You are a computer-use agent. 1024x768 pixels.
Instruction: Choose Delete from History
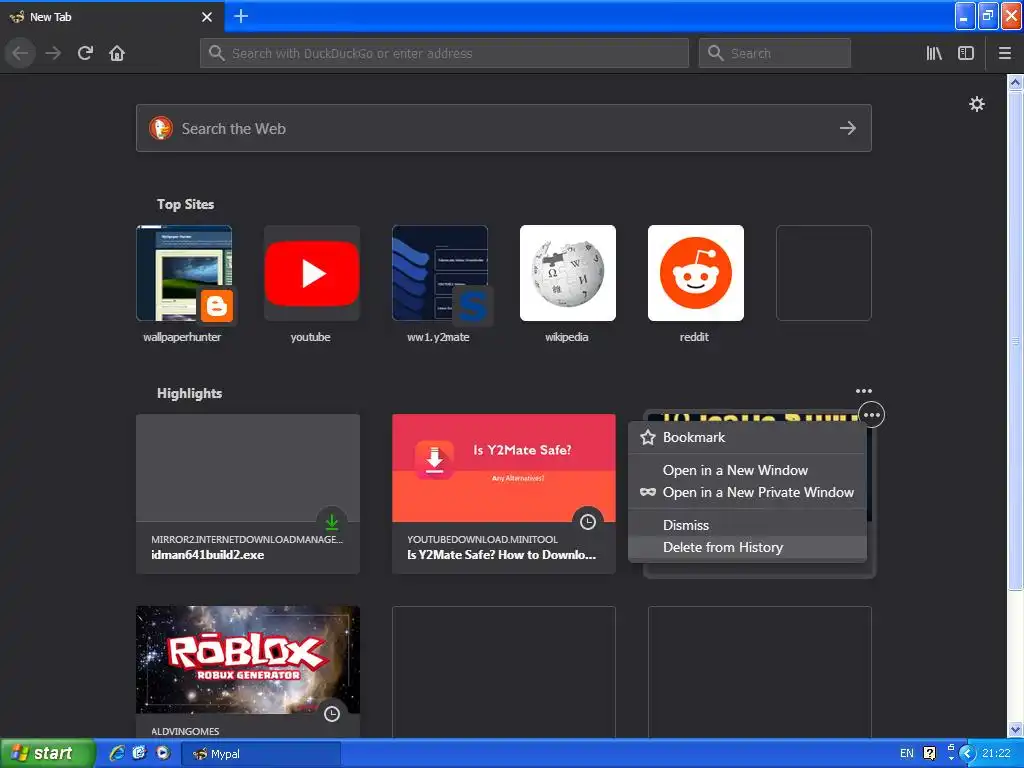point(747,547)
